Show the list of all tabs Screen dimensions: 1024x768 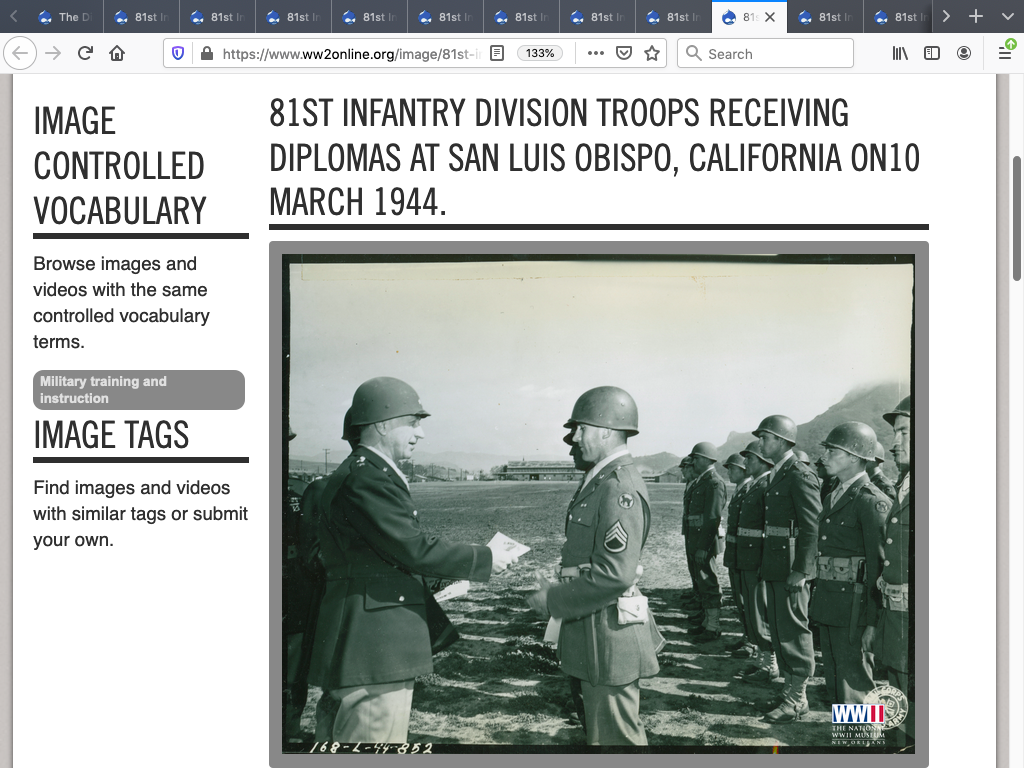tap(1005, 16)
